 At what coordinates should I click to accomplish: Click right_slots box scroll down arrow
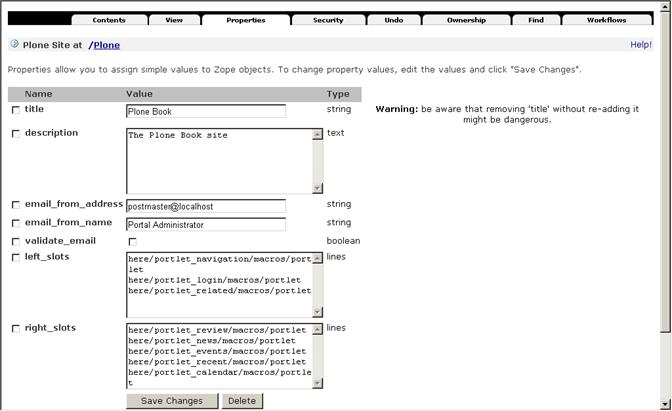click(x=318, y=383)
